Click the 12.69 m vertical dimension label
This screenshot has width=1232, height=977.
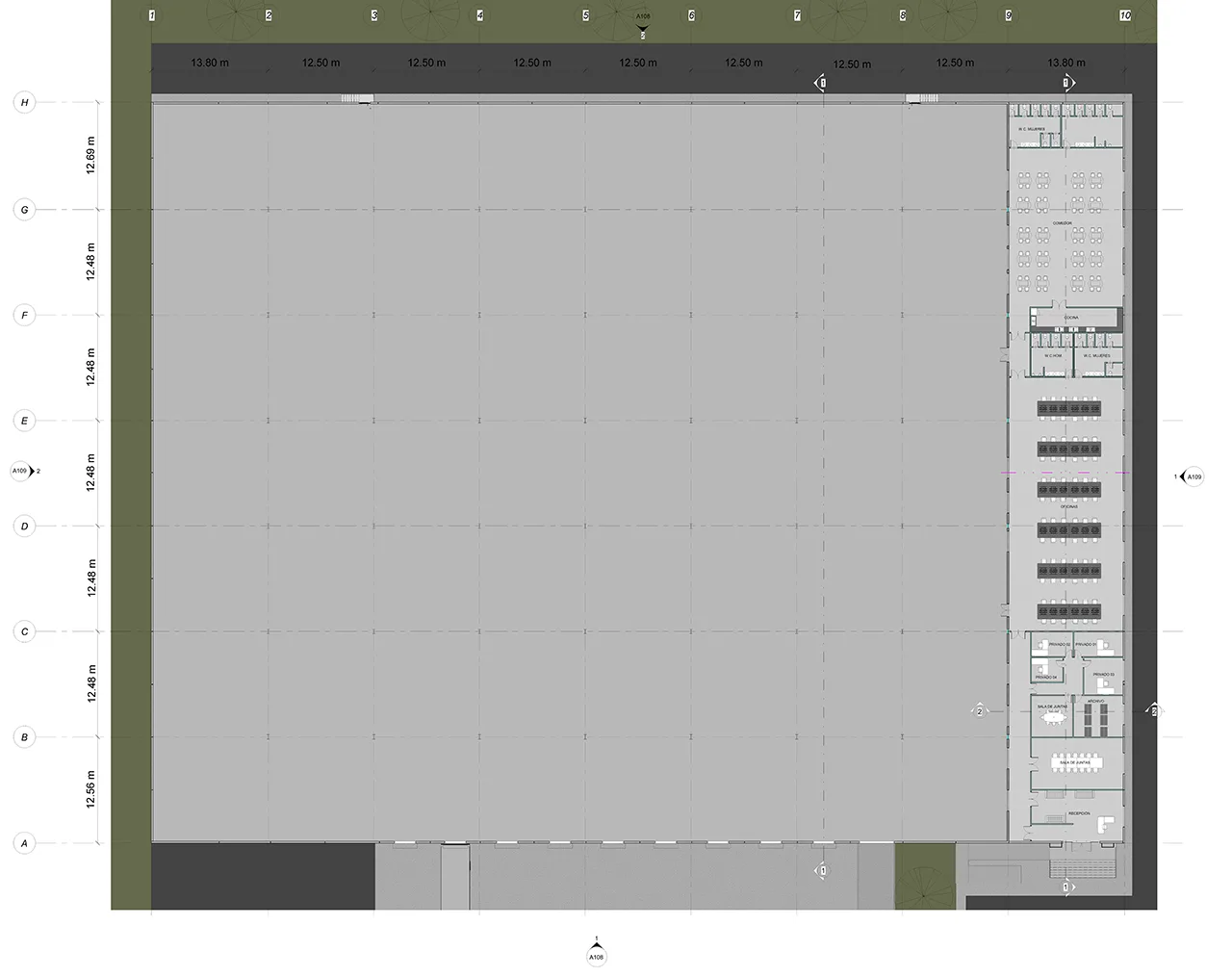90,155
